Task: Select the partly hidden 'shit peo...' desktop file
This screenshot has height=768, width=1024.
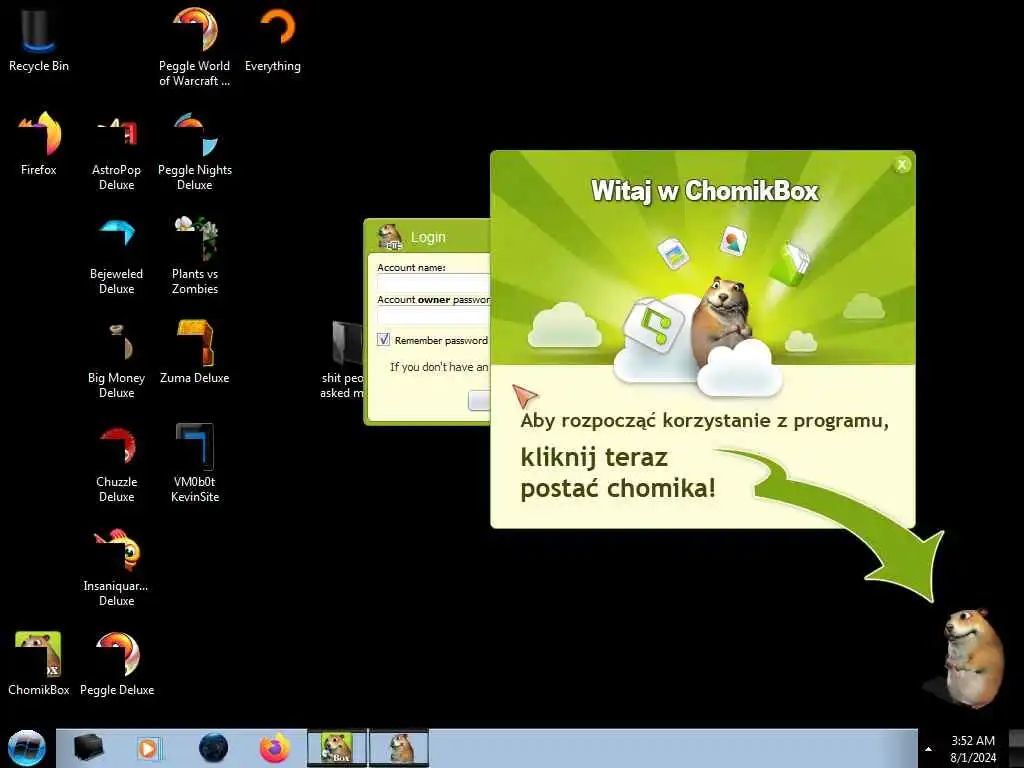Action: 342,359
